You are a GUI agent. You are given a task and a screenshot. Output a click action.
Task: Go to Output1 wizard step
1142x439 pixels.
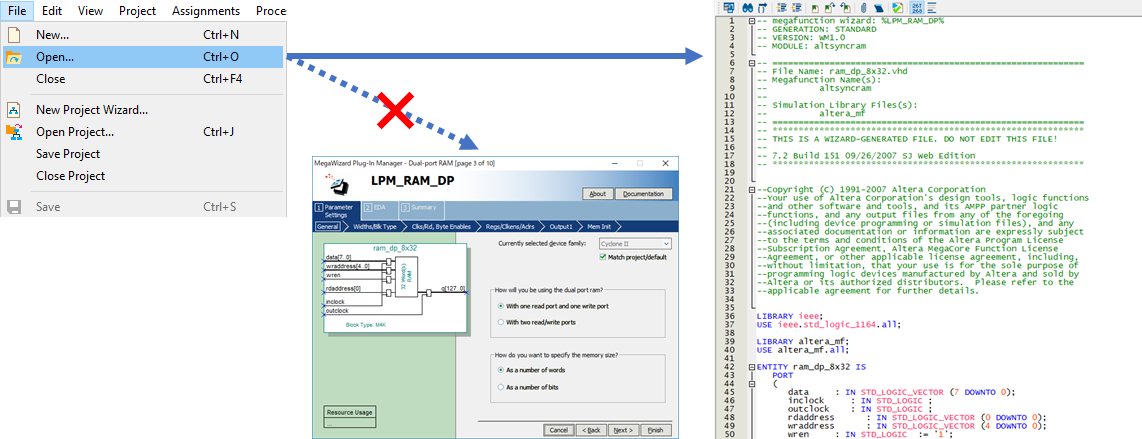[x=559, y=226]
